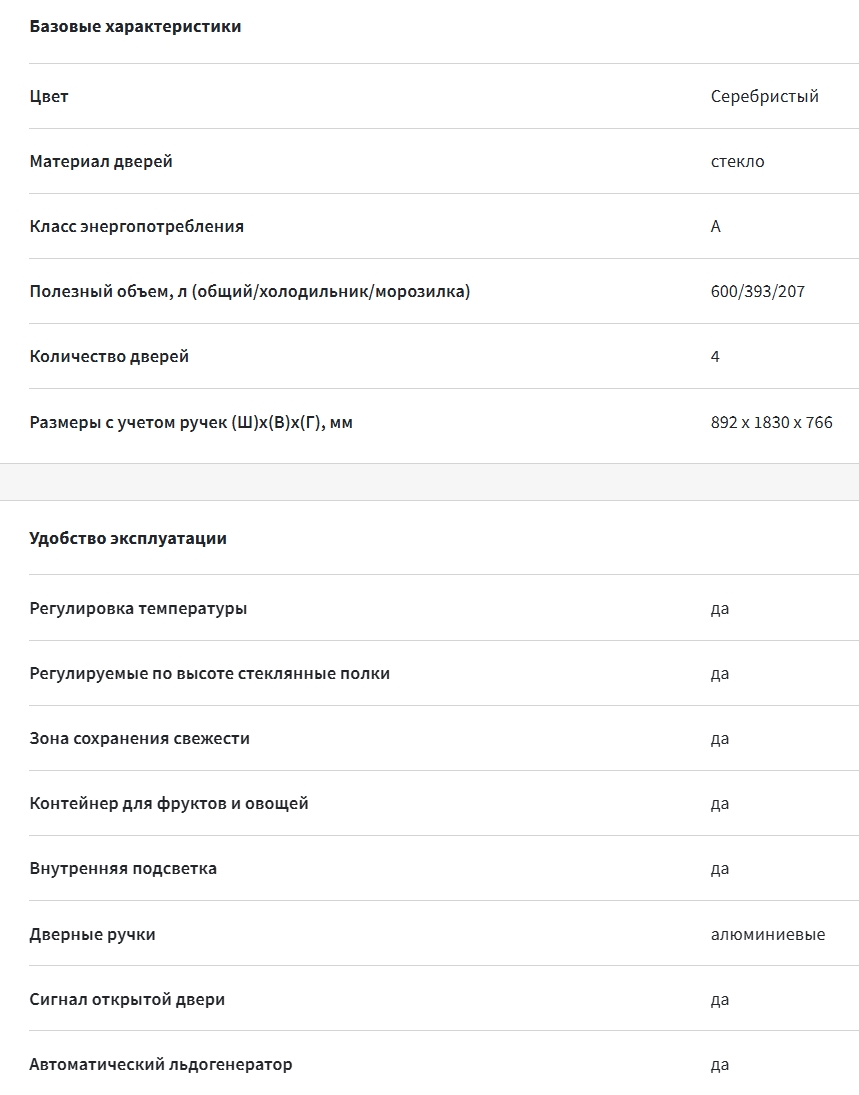Click the 'стекло' door material value
Image resolution: width=859 pixels, height=1095 pixels.
(737, 161)
